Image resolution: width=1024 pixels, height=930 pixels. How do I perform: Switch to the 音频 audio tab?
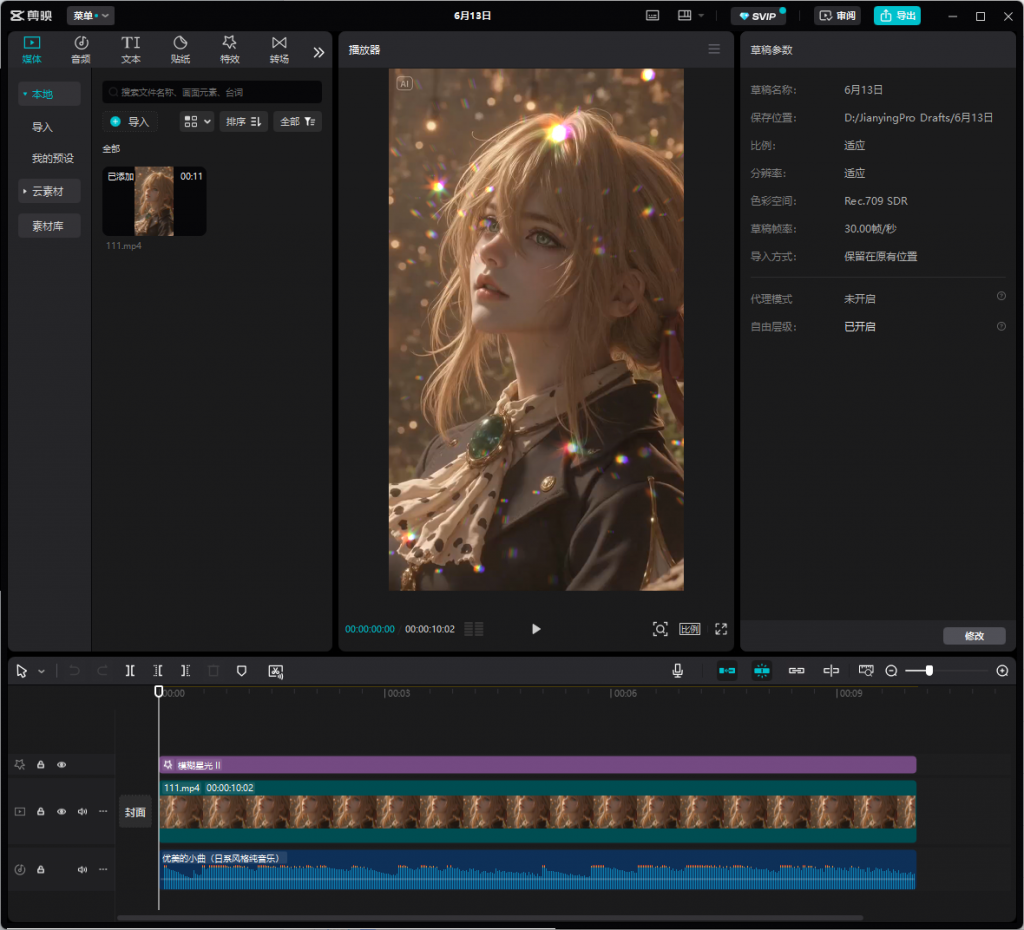coord(81,50)
